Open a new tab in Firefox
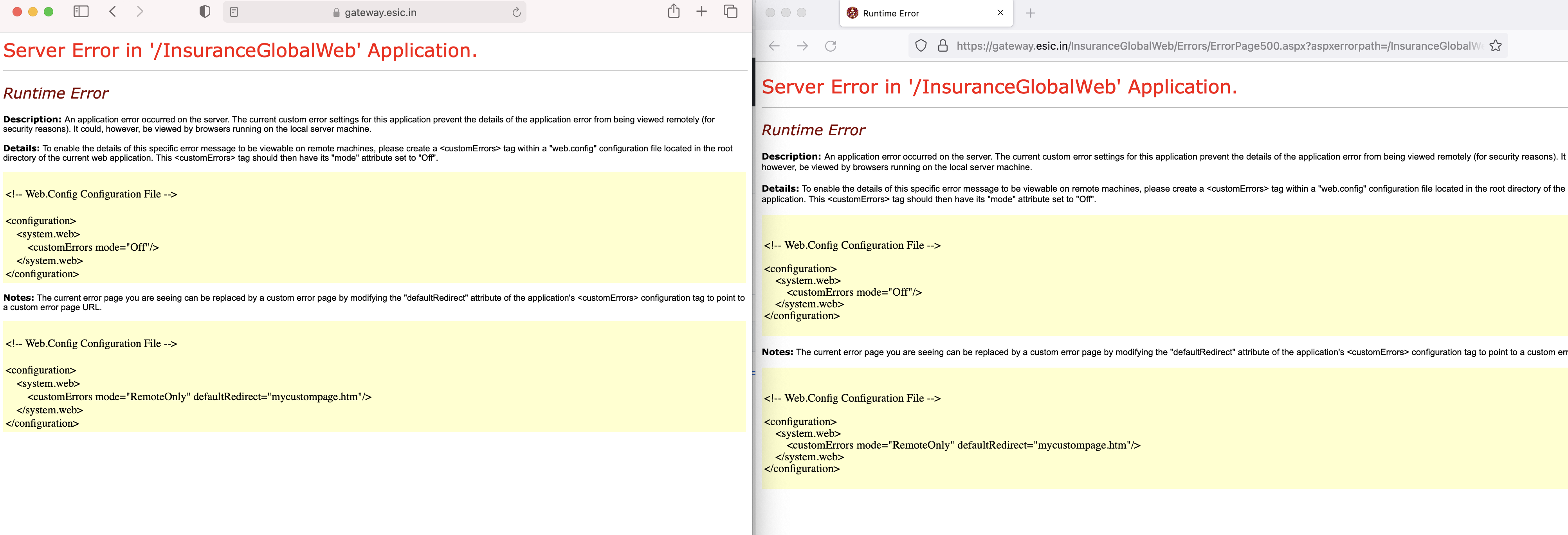Image resolution: width=1568 pixels, height=535 pixels. (1031, 13)
